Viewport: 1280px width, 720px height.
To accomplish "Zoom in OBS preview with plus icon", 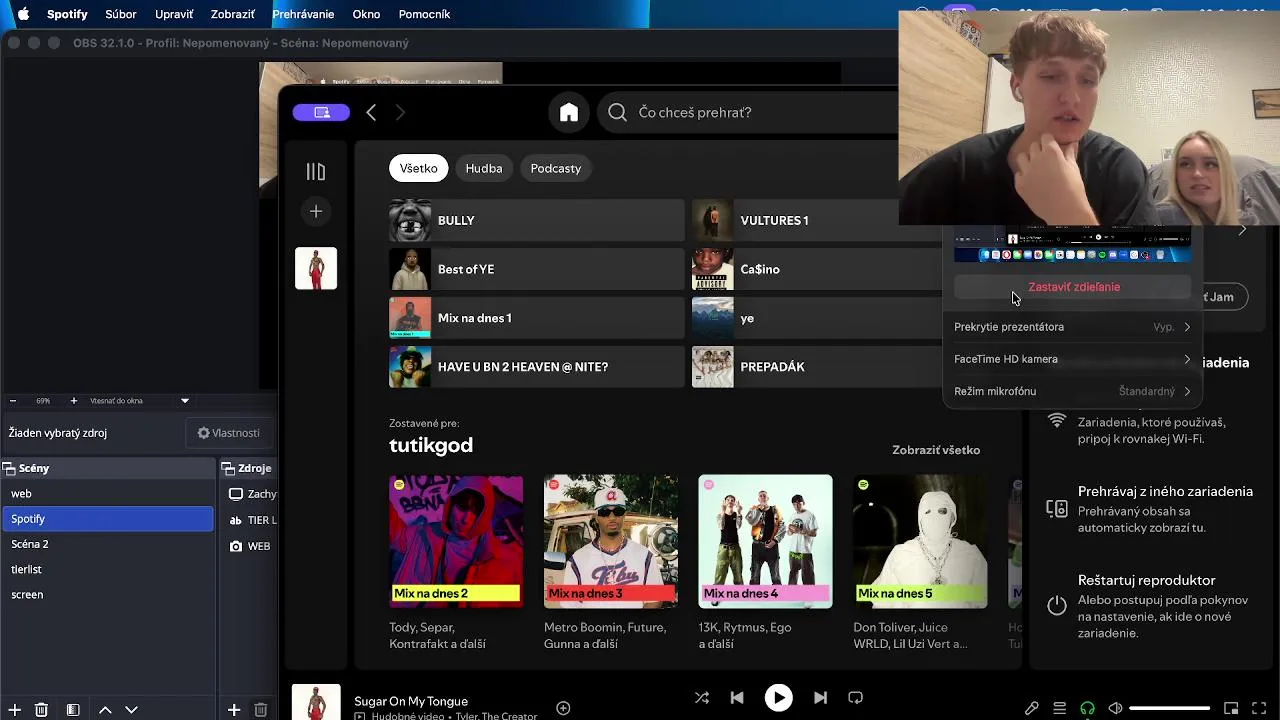I will [73, 401].
